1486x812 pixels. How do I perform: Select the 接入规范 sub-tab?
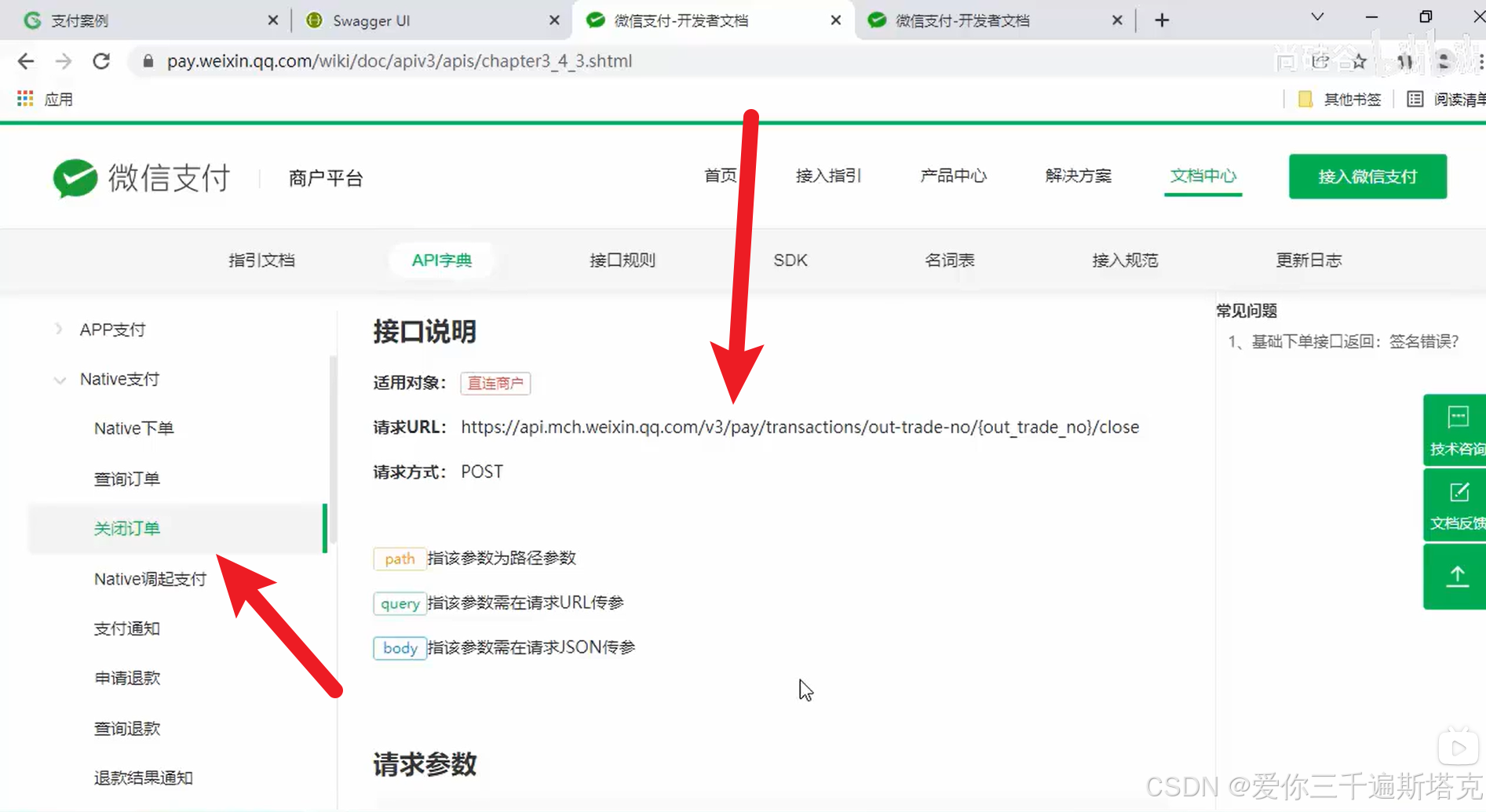tap(1125, 260)
